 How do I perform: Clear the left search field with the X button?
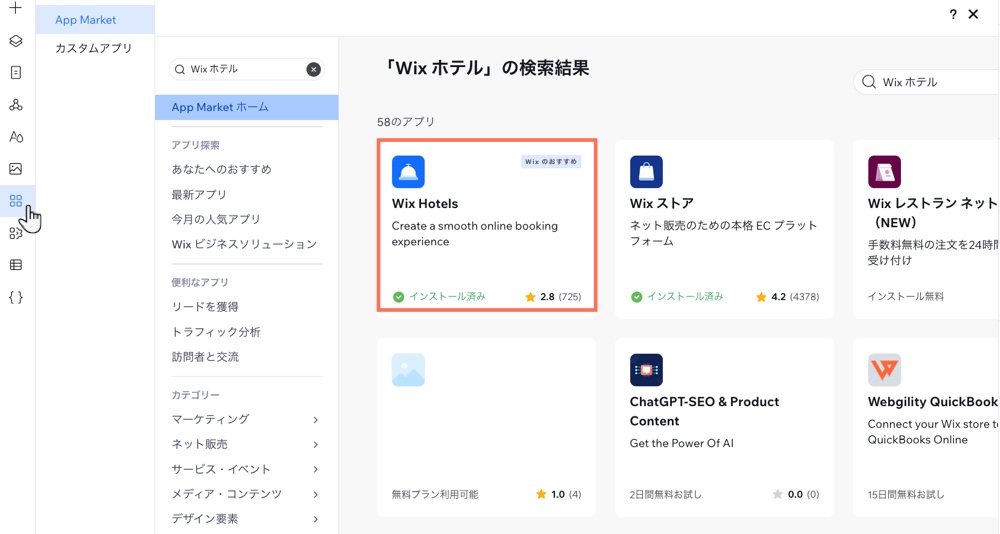coord(313,70)
